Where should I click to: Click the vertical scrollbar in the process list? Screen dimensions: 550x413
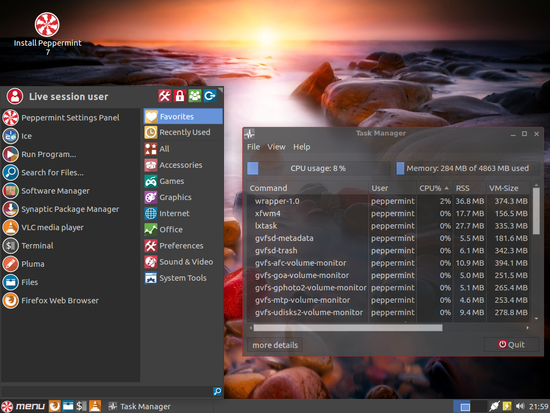(x=536, y=211)
